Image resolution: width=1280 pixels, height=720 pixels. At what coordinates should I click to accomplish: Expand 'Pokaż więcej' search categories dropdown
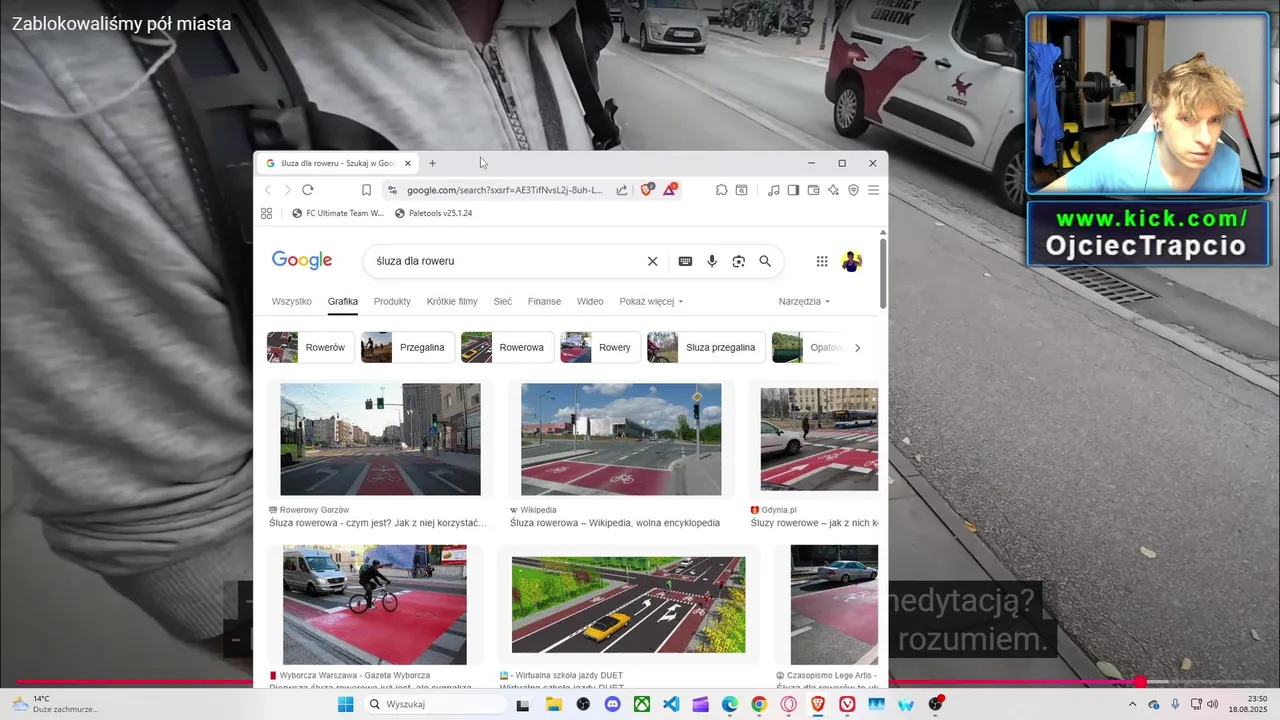(651, 301)
